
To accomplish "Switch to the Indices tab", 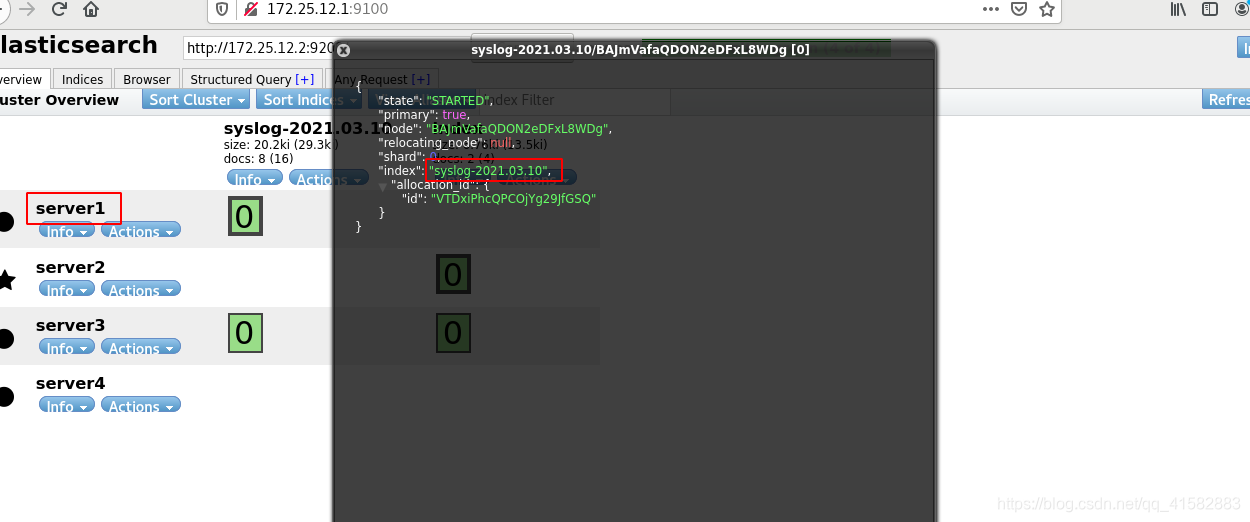I will (82, 79).
